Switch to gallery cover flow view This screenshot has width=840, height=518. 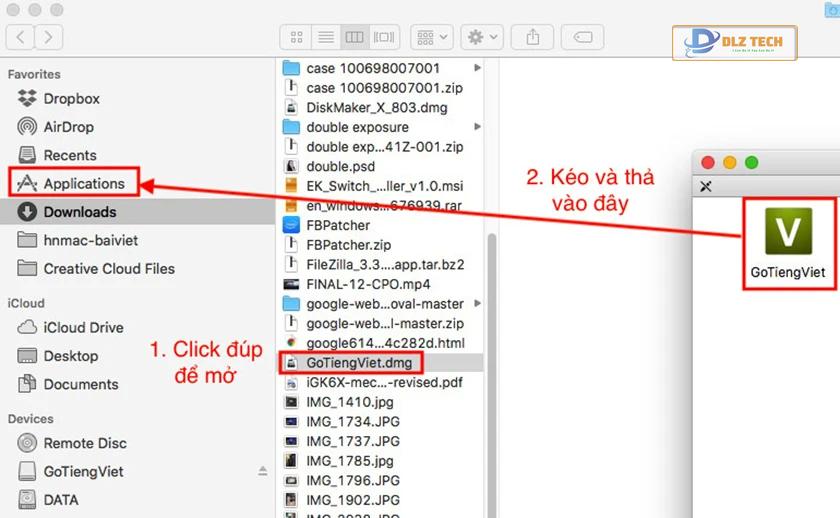pos(384,37)
